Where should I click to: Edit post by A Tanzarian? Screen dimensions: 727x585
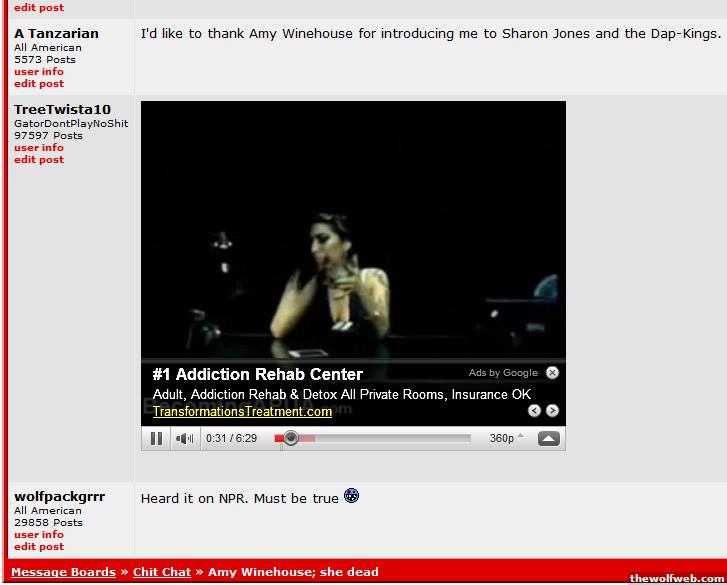coord(39,84)
